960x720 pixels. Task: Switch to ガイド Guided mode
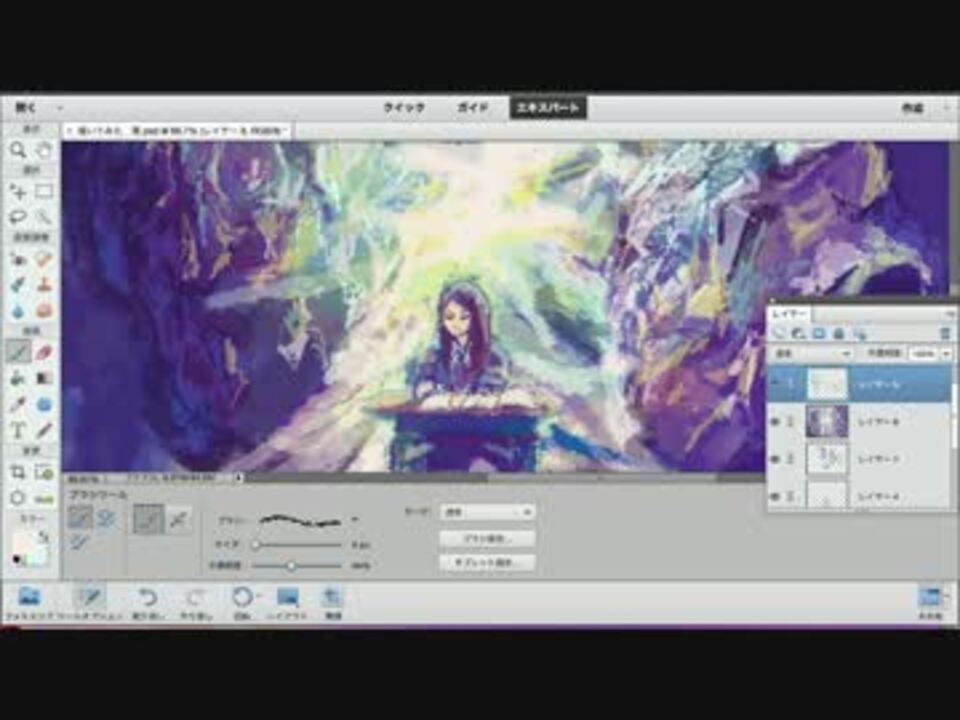coord(473,108)
